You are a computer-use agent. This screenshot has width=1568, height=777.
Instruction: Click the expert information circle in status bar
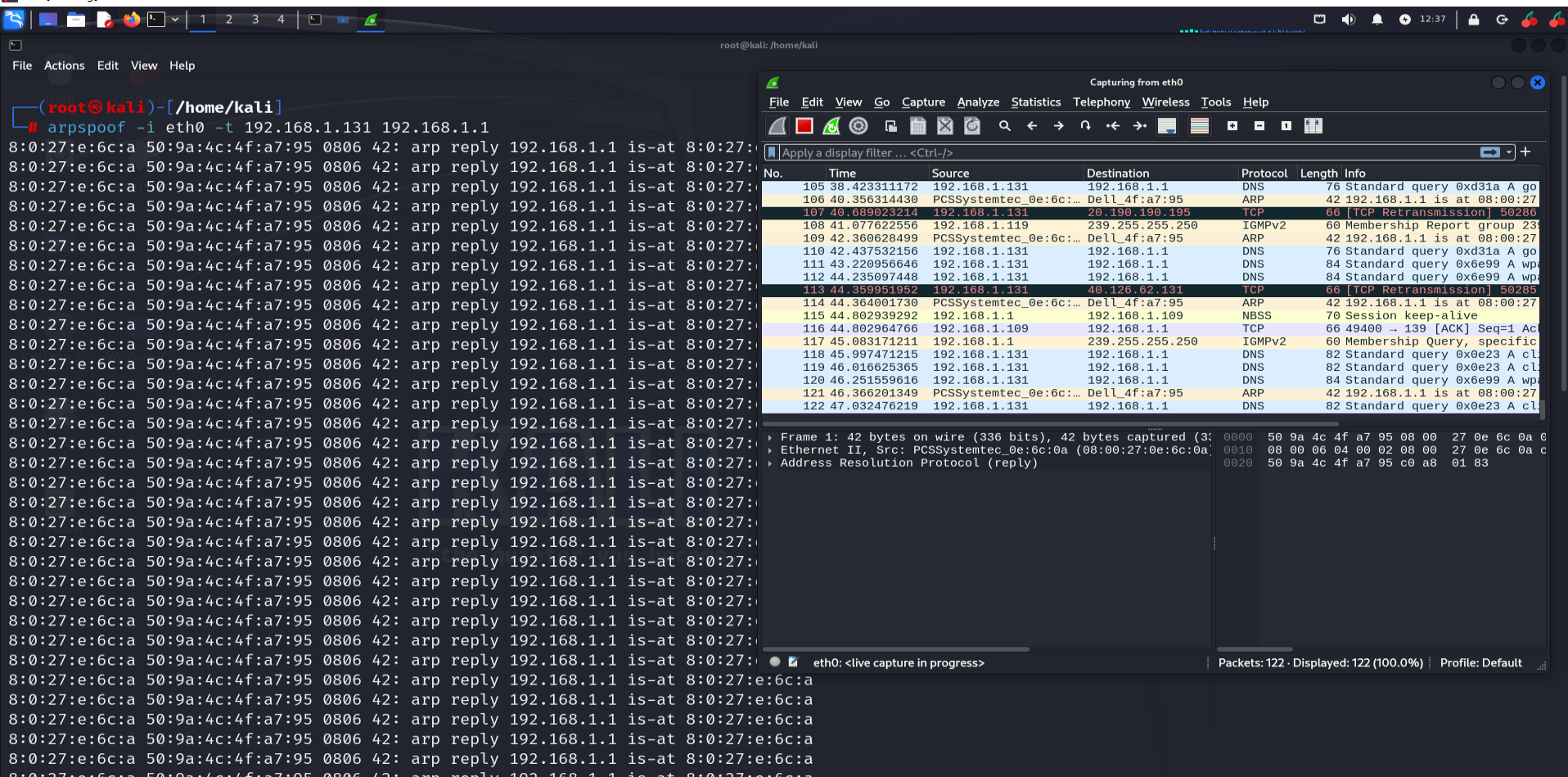(775, 662)
